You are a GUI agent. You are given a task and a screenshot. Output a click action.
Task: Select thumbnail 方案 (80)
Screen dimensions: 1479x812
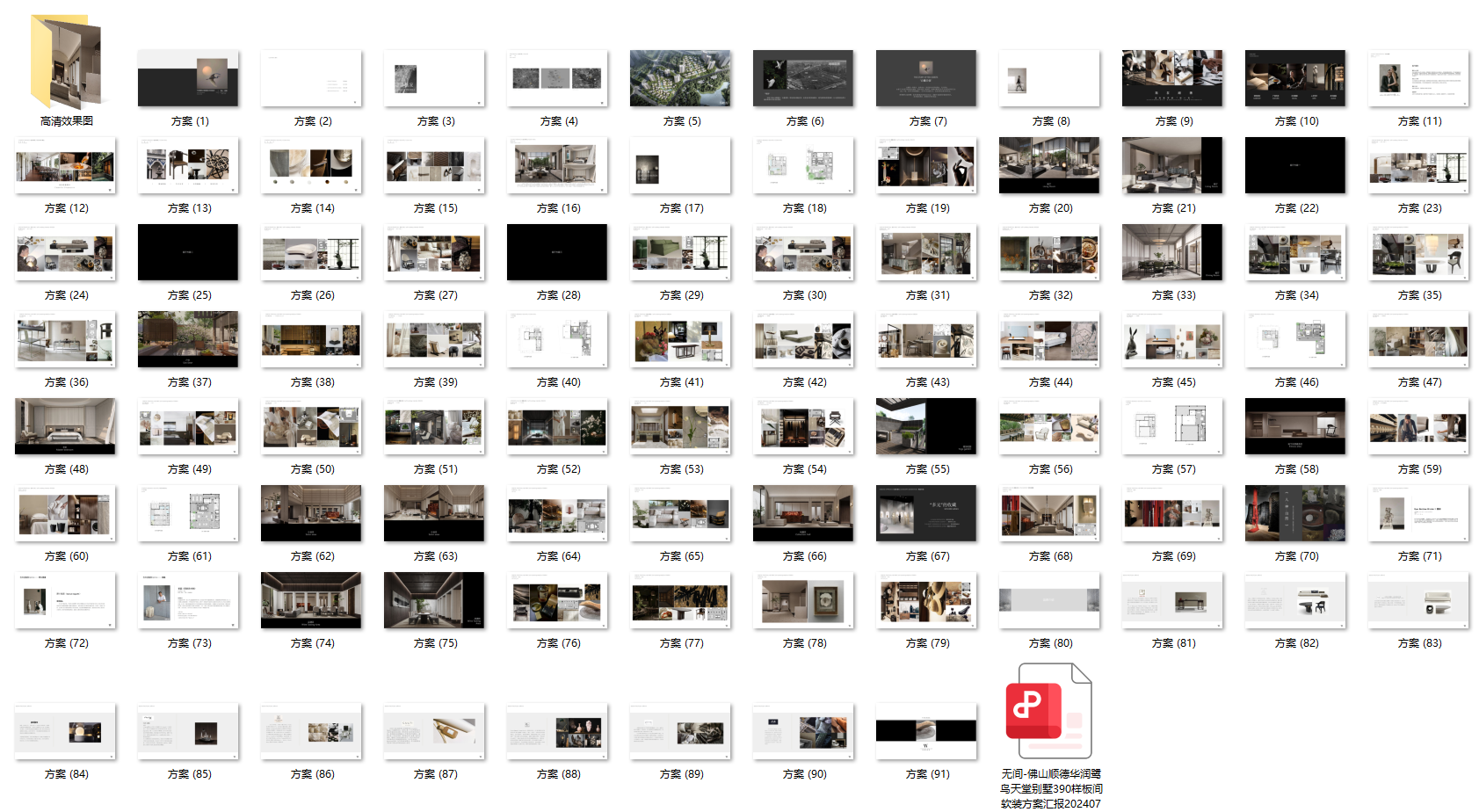point(1049,600)
